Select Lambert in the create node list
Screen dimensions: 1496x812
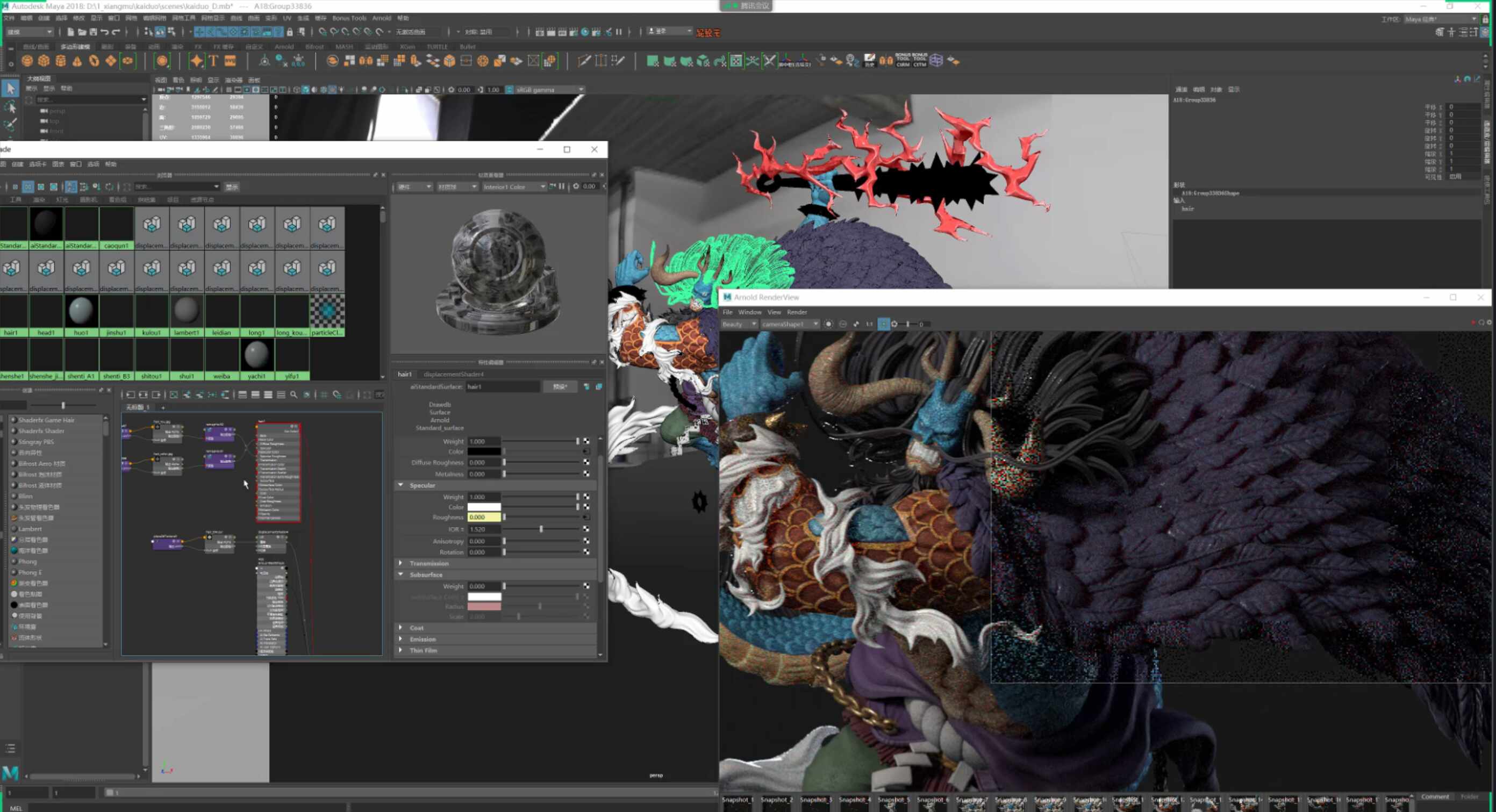pyautogui.click(x=30, y=529)
